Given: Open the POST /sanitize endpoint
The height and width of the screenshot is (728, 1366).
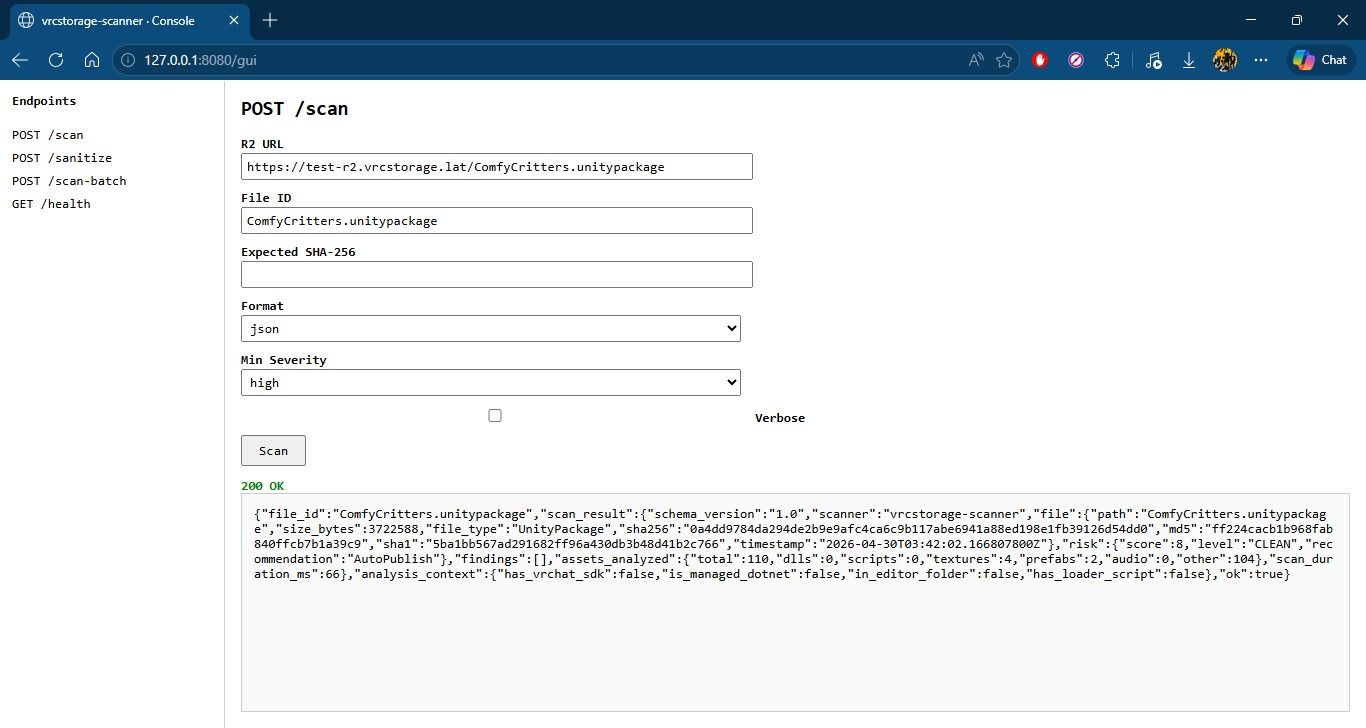Looking at the screenshot, I should point(62,158).
